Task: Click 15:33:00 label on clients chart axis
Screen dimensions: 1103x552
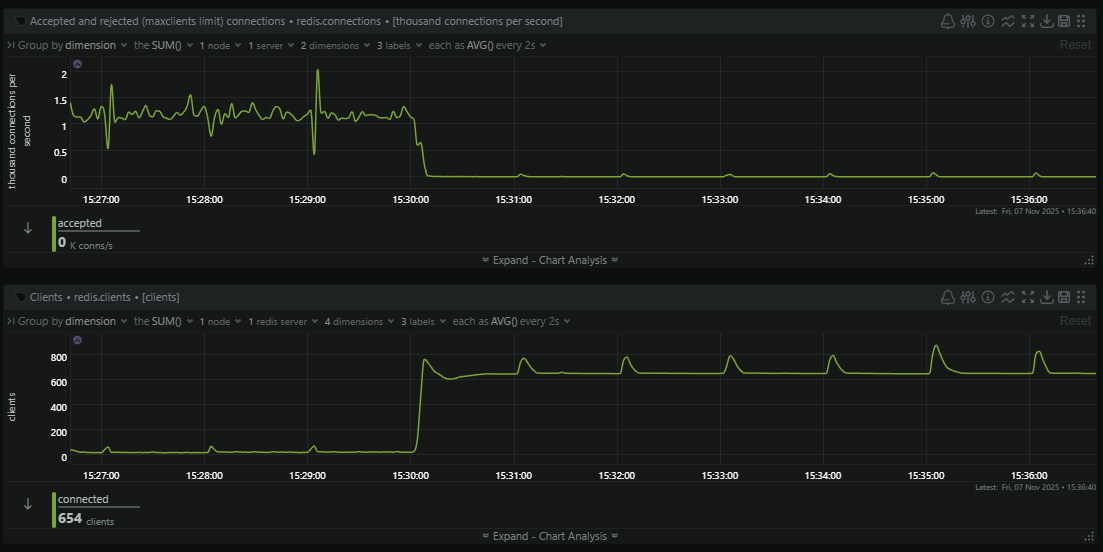Action: coord(720,475)
